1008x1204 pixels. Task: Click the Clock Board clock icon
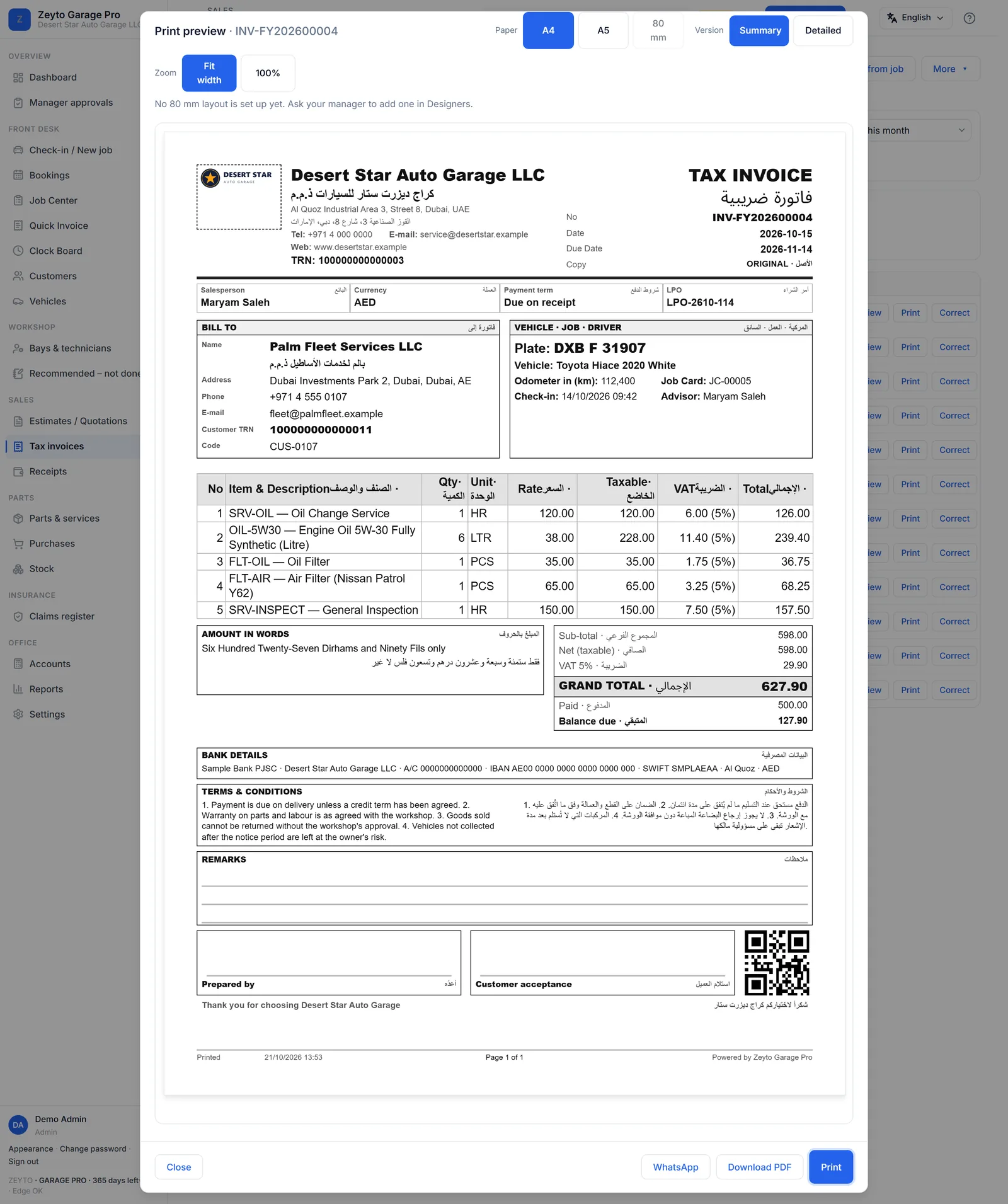(x=18, y=251)
